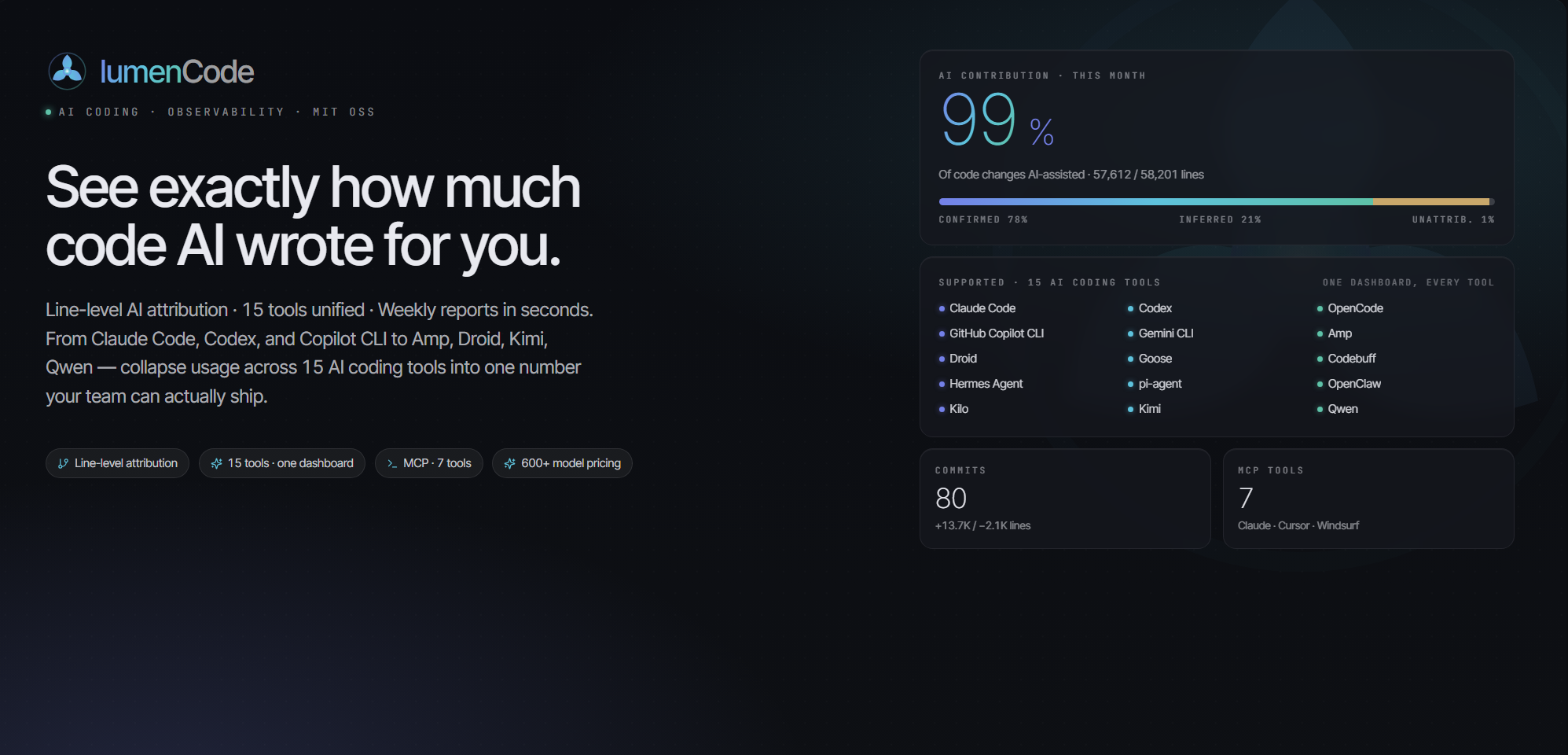The width and height of the screenshot is (1568, 755).
Task: Click Codebuff in the tools list
Action: (x=1352, y=359)
